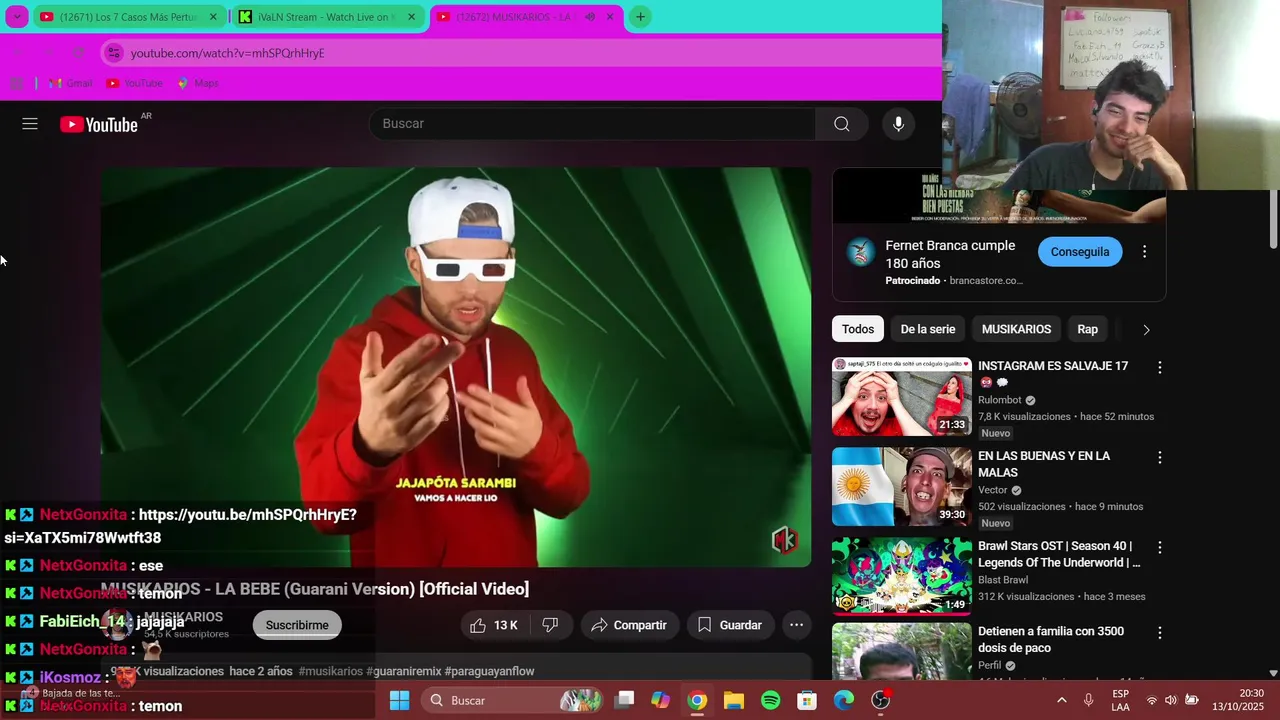Open options menu for Fernet Branca ad

coord(1145,252)
